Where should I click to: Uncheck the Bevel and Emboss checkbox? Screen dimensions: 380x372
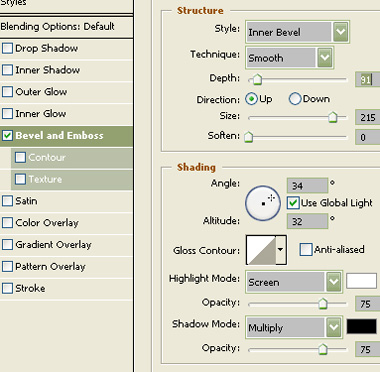click(7, 136)
